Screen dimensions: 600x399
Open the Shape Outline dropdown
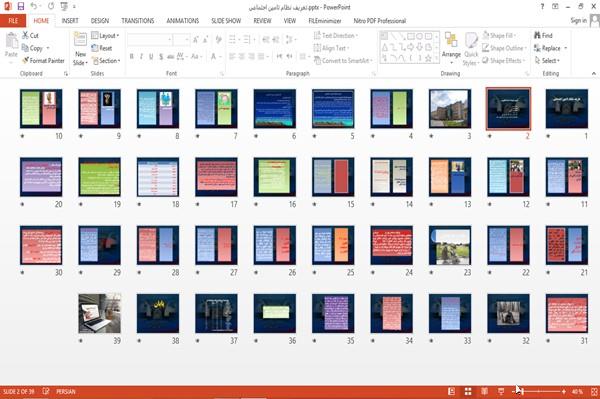[x=504, y=48]
